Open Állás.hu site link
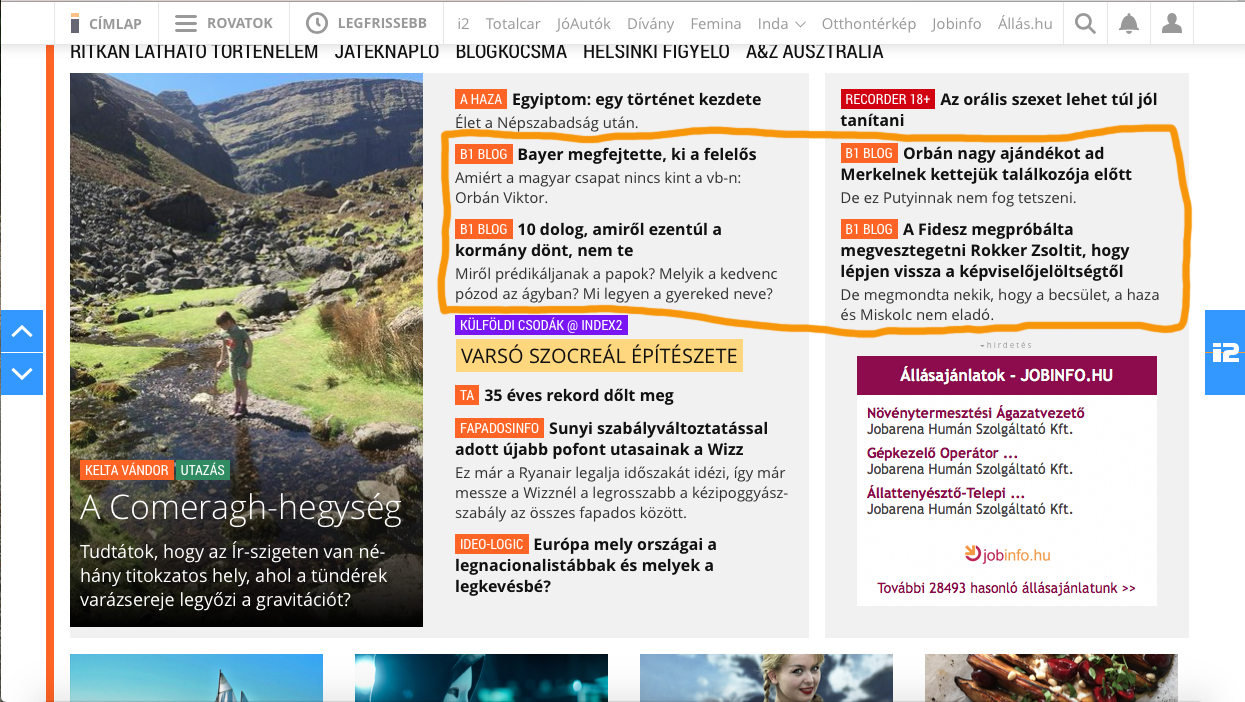This screenshot has height=702, width=1245. pyautogui.click(x=1024, y=23)
